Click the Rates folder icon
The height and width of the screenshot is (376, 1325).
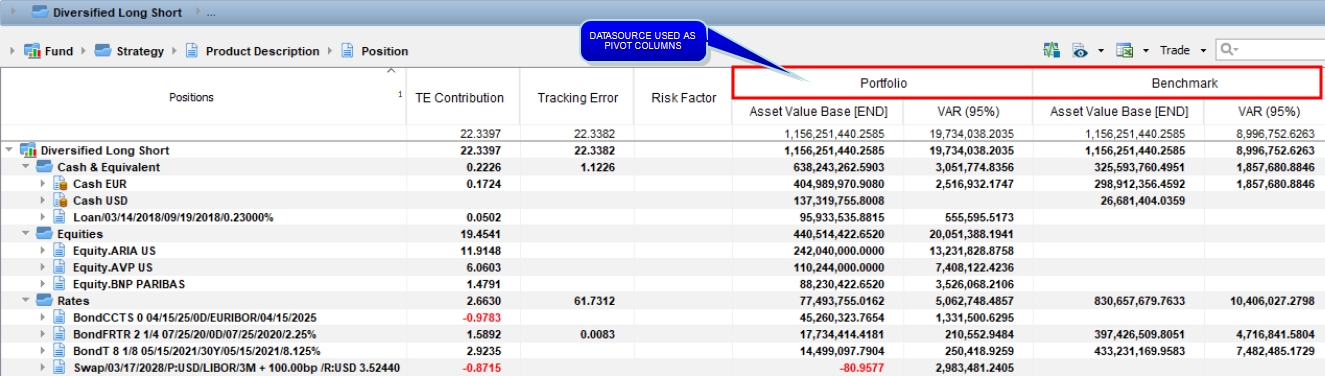(44, 300)
